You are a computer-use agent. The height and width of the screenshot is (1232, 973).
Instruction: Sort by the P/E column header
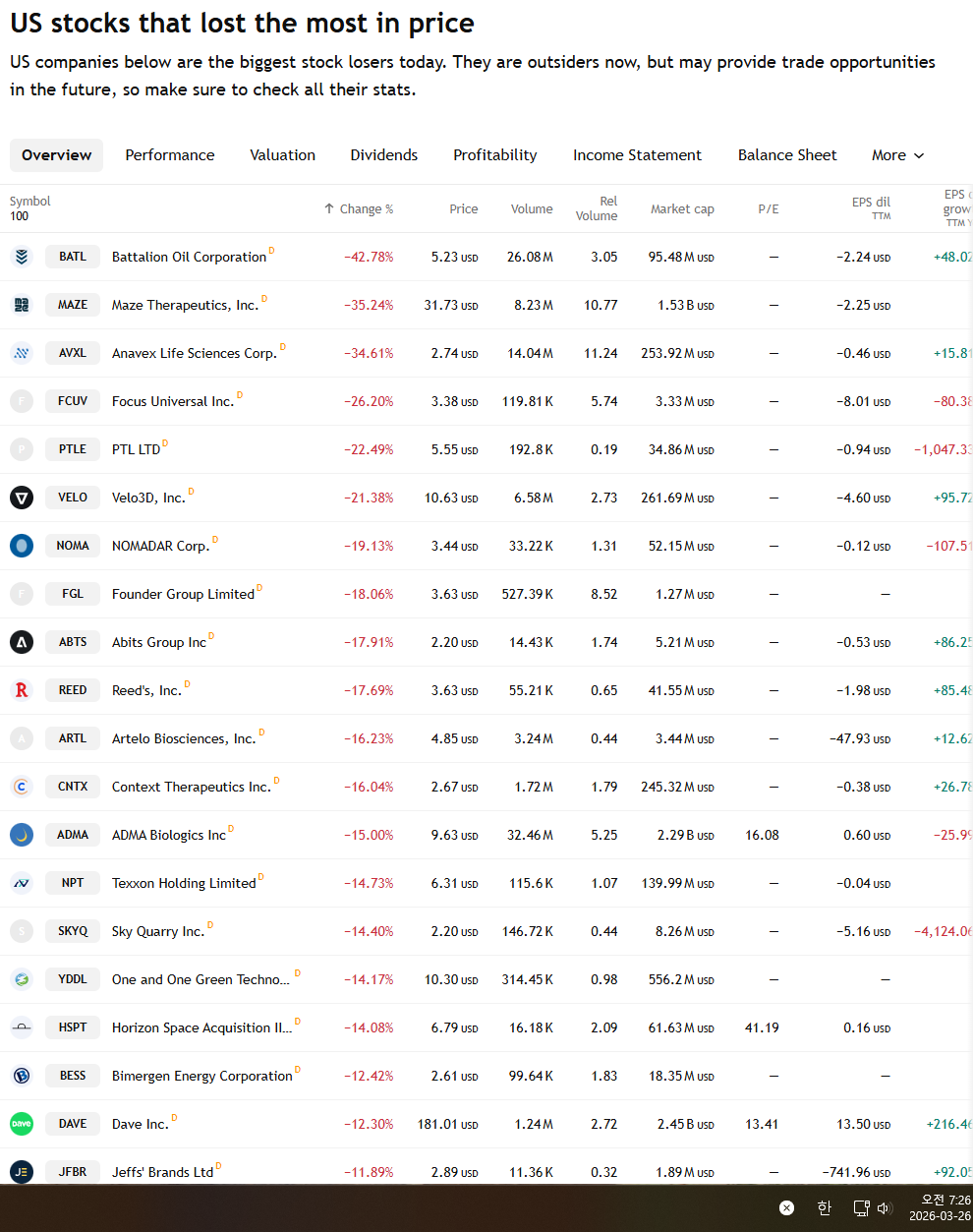tap(769, 208)
